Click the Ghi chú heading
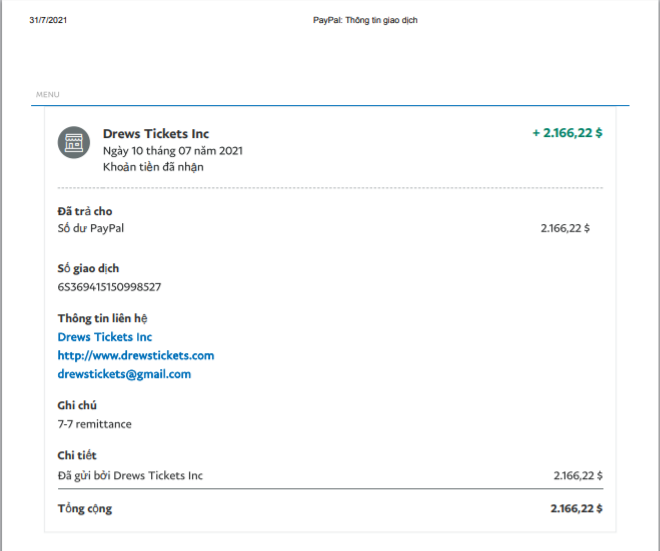The width and height of the screenshot is (660, 551). (x=77, y=406)
